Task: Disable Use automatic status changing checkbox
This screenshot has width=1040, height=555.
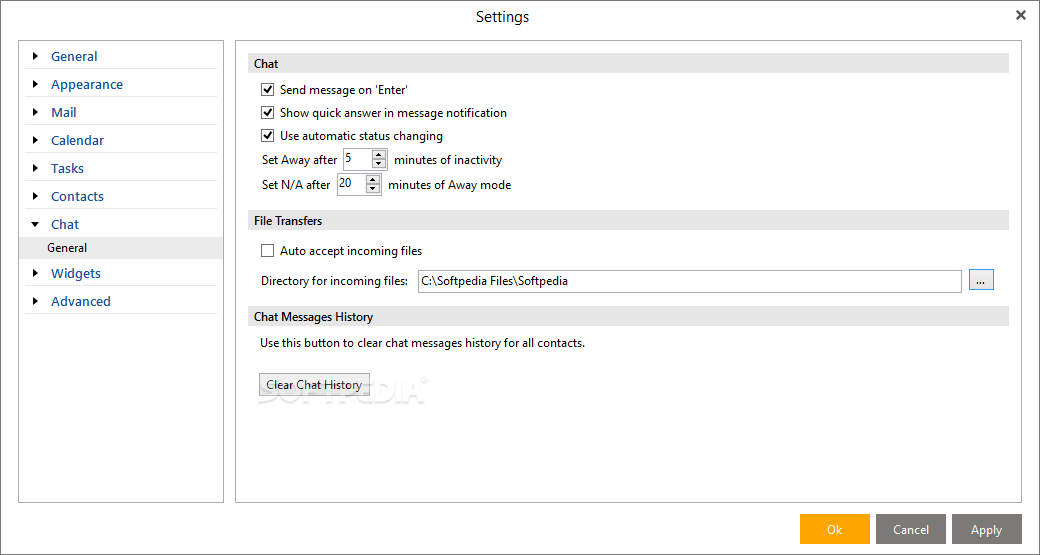Action: (268, 136)
